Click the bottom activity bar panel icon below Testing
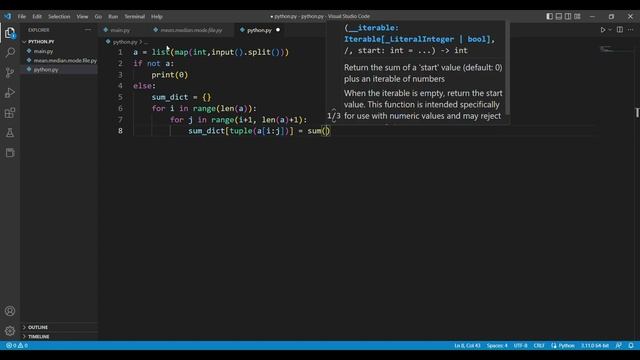This screenshot has height=360, width=640. [x=10, y=153]
